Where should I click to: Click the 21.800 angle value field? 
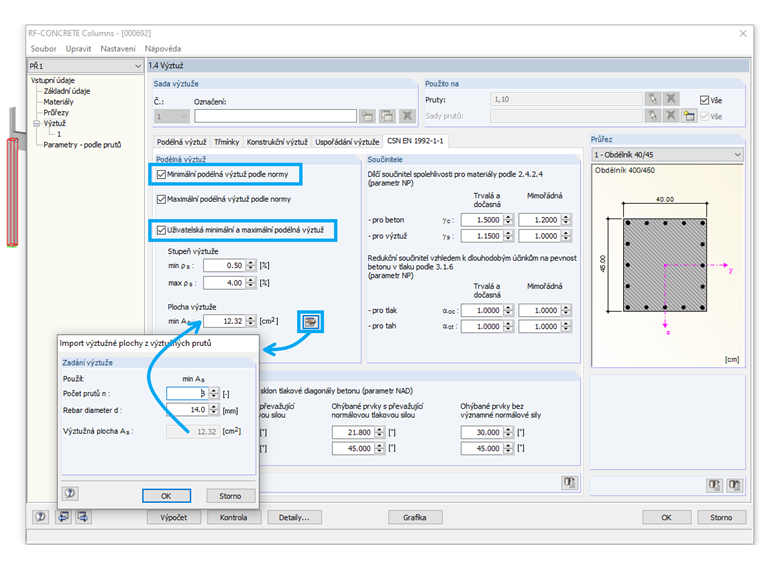(x=353, y=432)
